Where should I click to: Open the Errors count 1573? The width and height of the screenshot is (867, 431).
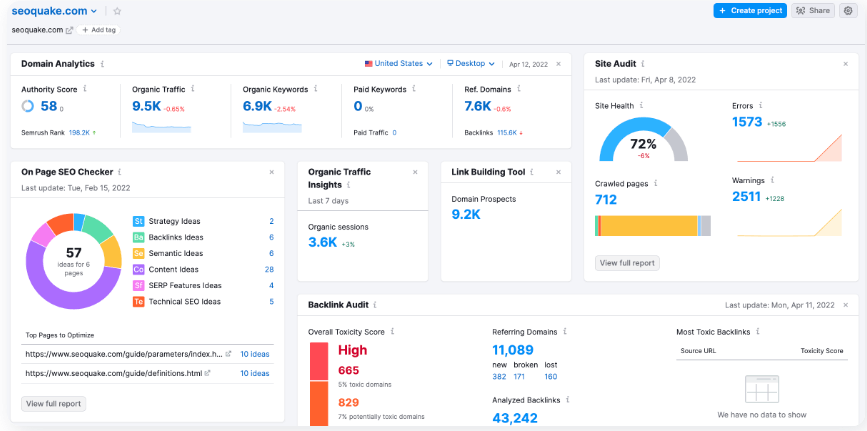pyautogui.click(x=747, y=122)
